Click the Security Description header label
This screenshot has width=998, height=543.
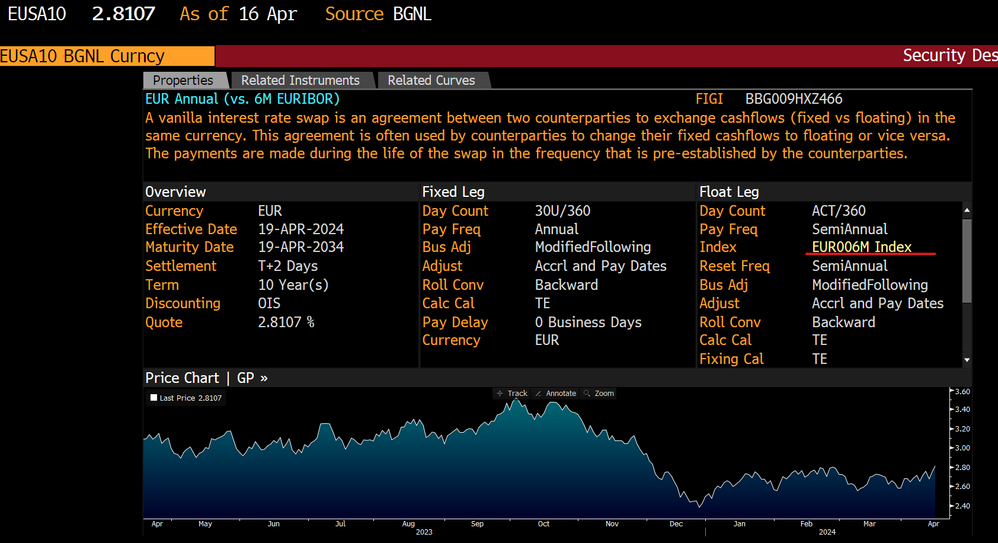pyautogui.click(x=949, y=56)
